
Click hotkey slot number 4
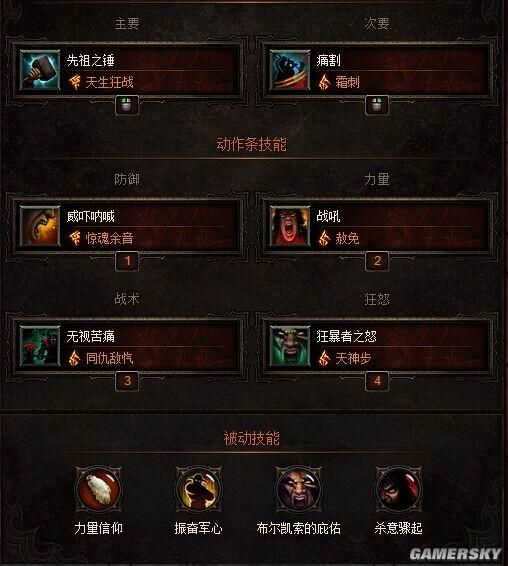(377, 381)
